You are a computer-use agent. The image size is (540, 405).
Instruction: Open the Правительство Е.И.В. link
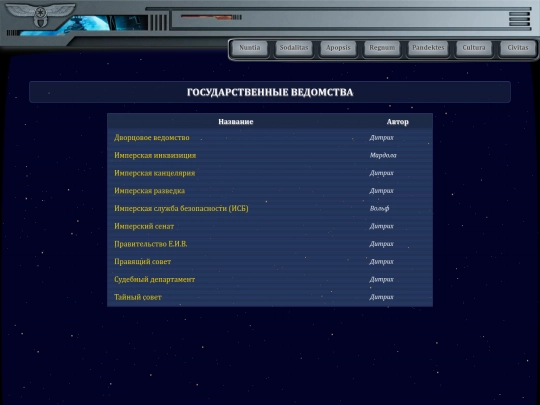(150, 244)
